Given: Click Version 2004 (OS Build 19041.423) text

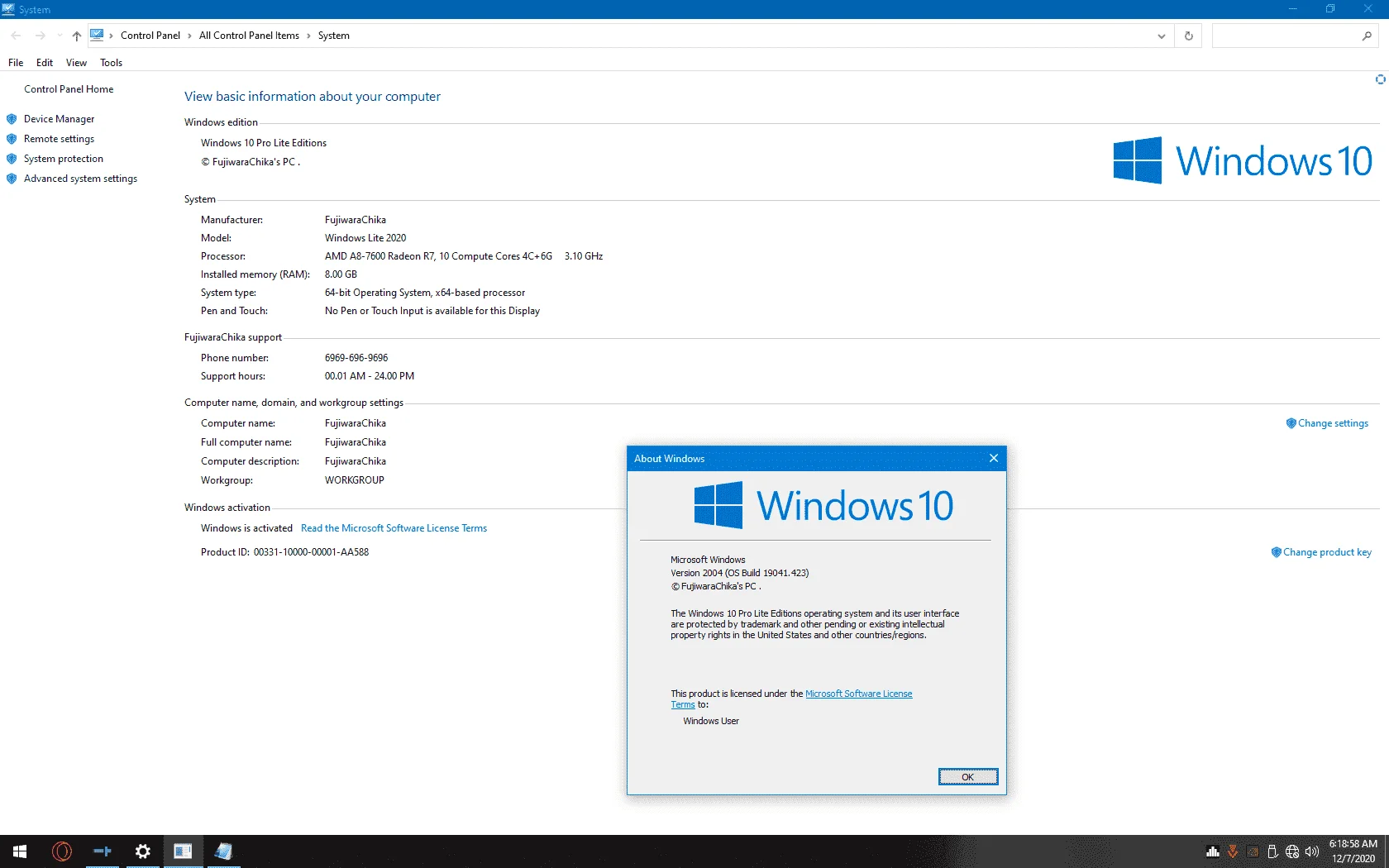Looking at the screenshot, I should point(740,573).
